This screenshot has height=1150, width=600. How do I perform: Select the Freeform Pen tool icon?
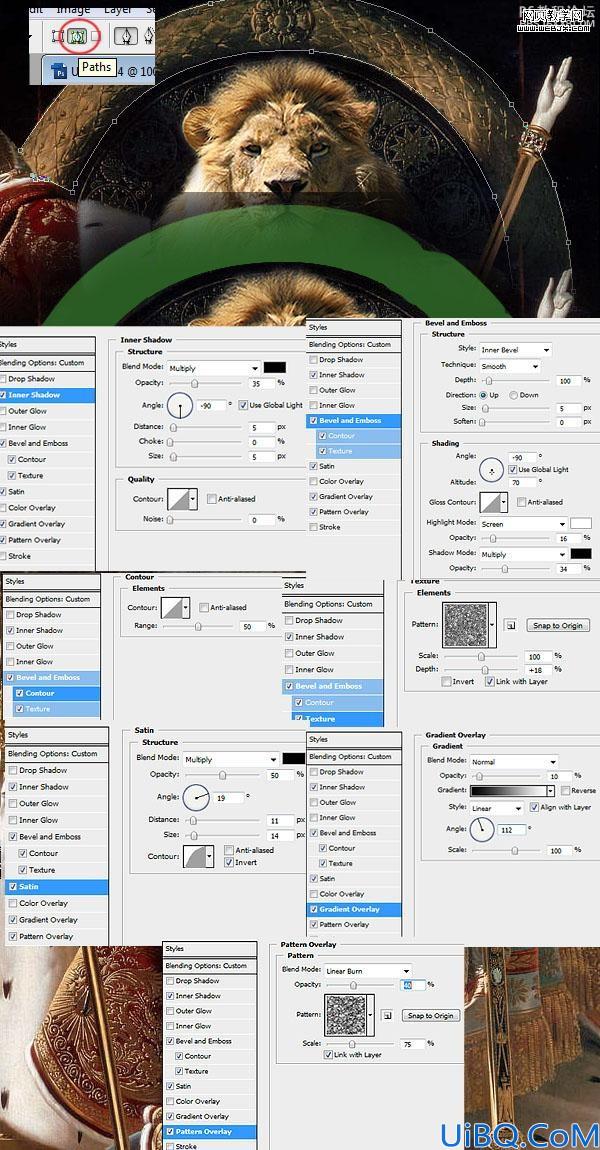click(x=150, y=35)
